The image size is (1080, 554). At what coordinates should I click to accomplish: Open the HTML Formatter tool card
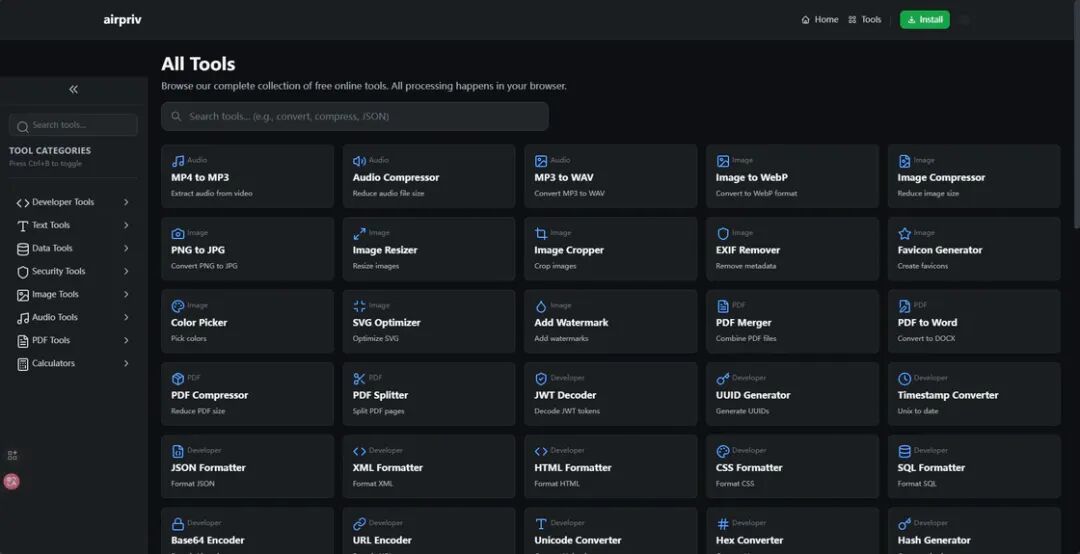point(610,466)
